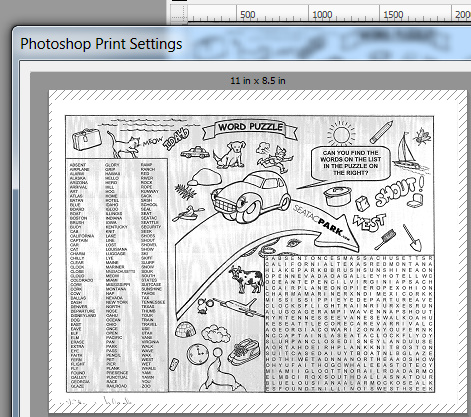This screenshot has height=417, width=471.
Task: Click the suitcase drawing in preview
Action: click(x=87, y=139)
